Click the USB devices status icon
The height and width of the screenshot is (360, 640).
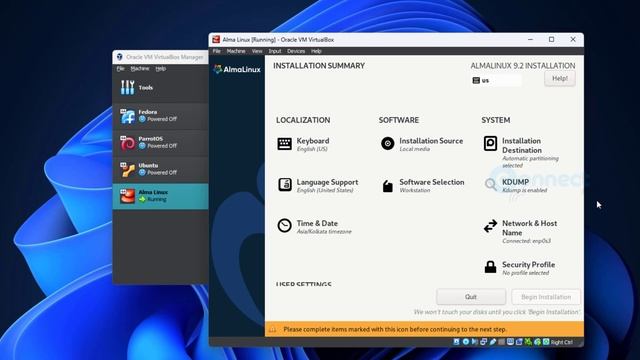click(x=493, y=342)
